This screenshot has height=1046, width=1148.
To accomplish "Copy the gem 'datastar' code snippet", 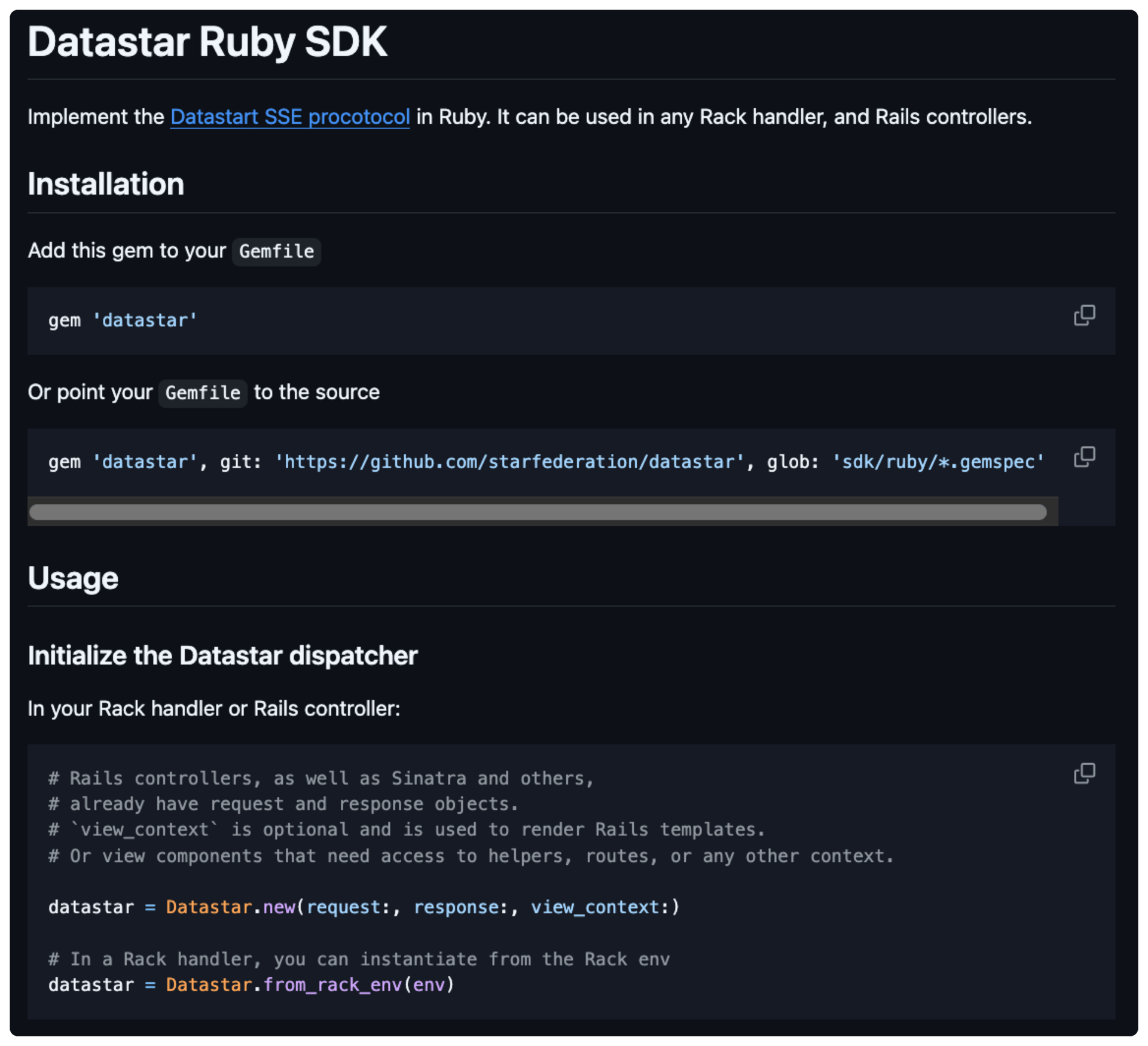I will 1084,315.
